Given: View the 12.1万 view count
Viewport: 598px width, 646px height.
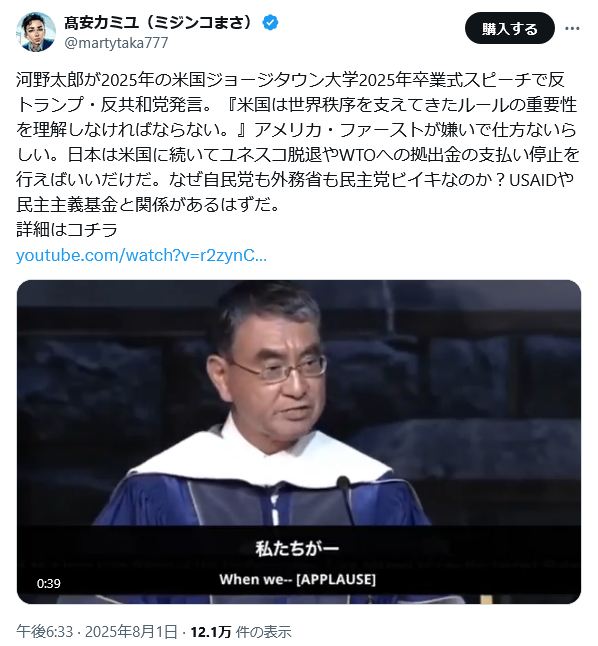Looking at the screenshot, I should point(211,632).
